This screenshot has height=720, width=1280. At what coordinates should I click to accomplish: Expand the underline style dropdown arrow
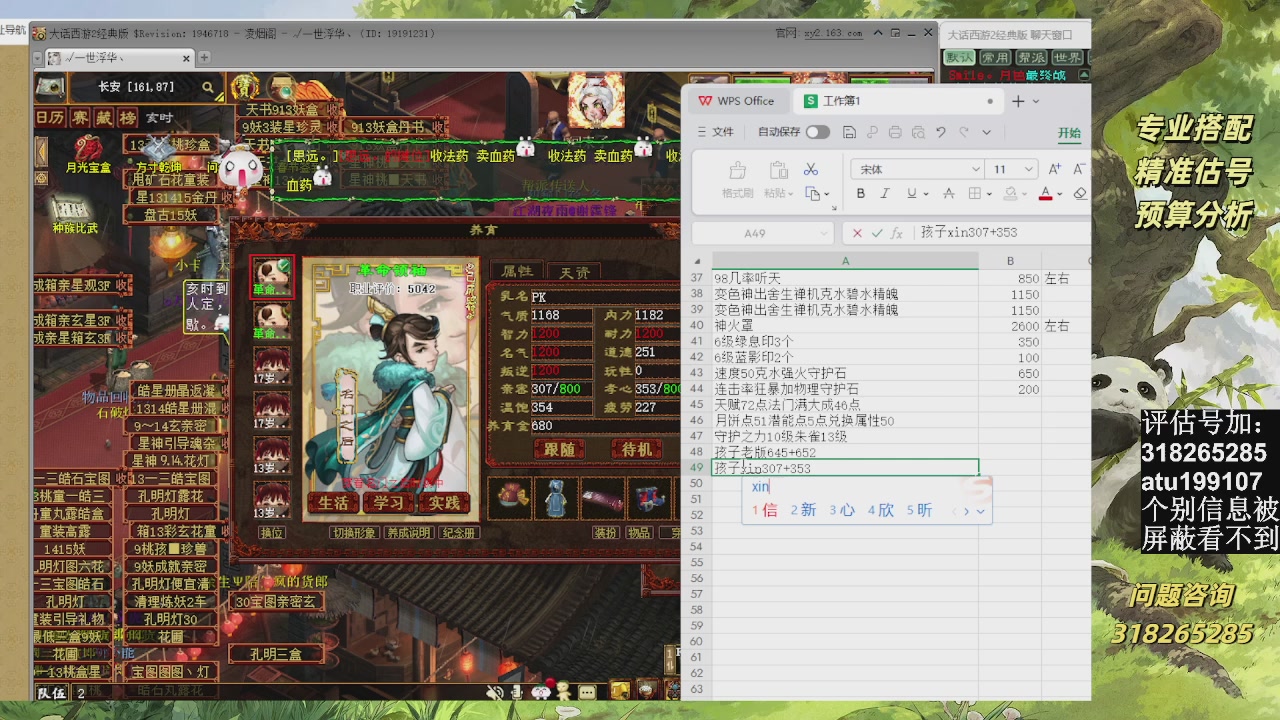pos(927,194)
